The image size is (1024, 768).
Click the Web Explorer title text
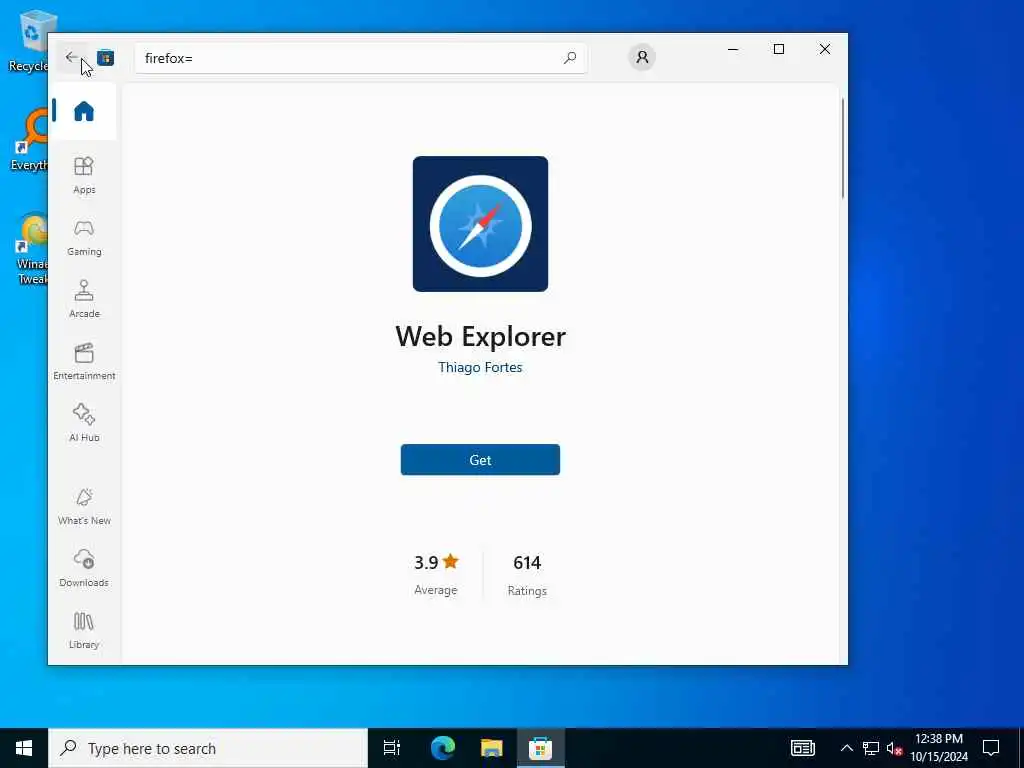pos(480,336)
